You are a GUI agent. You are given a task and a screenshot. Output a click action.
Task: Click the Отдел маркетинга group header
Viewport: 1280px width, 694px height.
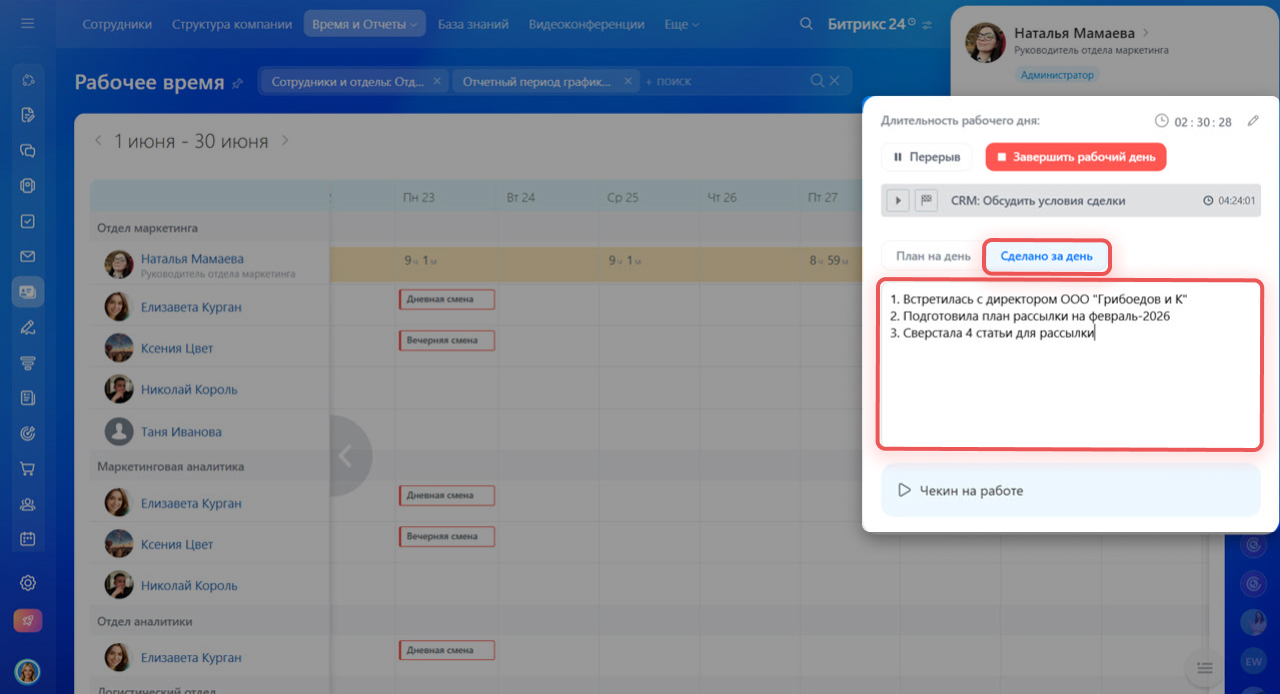[147, 227]
